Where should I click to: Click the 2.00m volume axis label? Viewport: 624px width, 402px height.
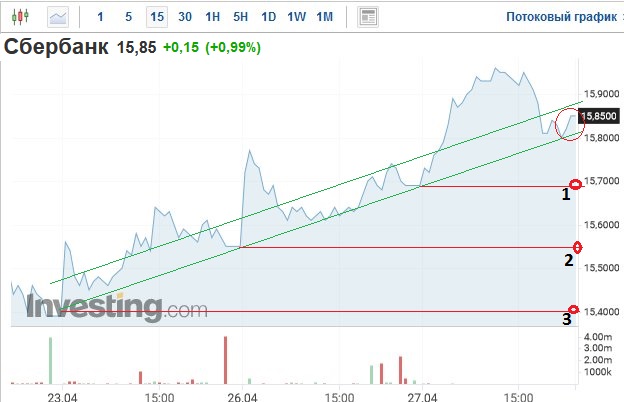(x=597, y=360)
